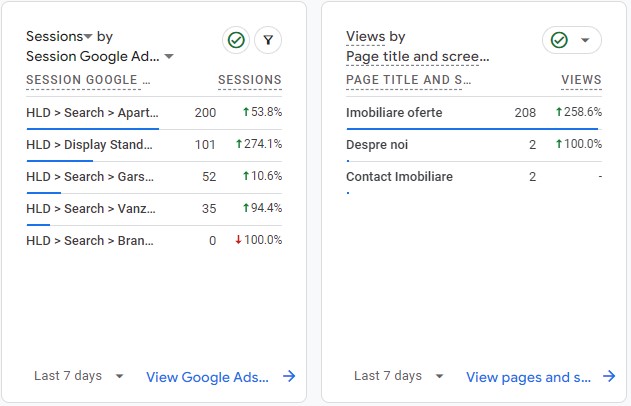Click green checkmark icon on Views card
The width and height of the screenshot is (631, 406).
click(560, 40)
